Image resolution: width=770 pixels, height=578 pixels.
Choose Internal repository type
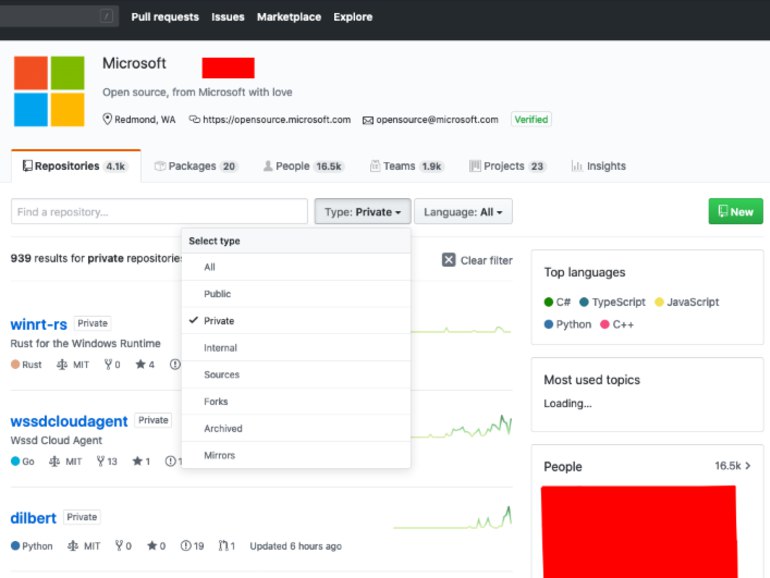coord(296,348)
